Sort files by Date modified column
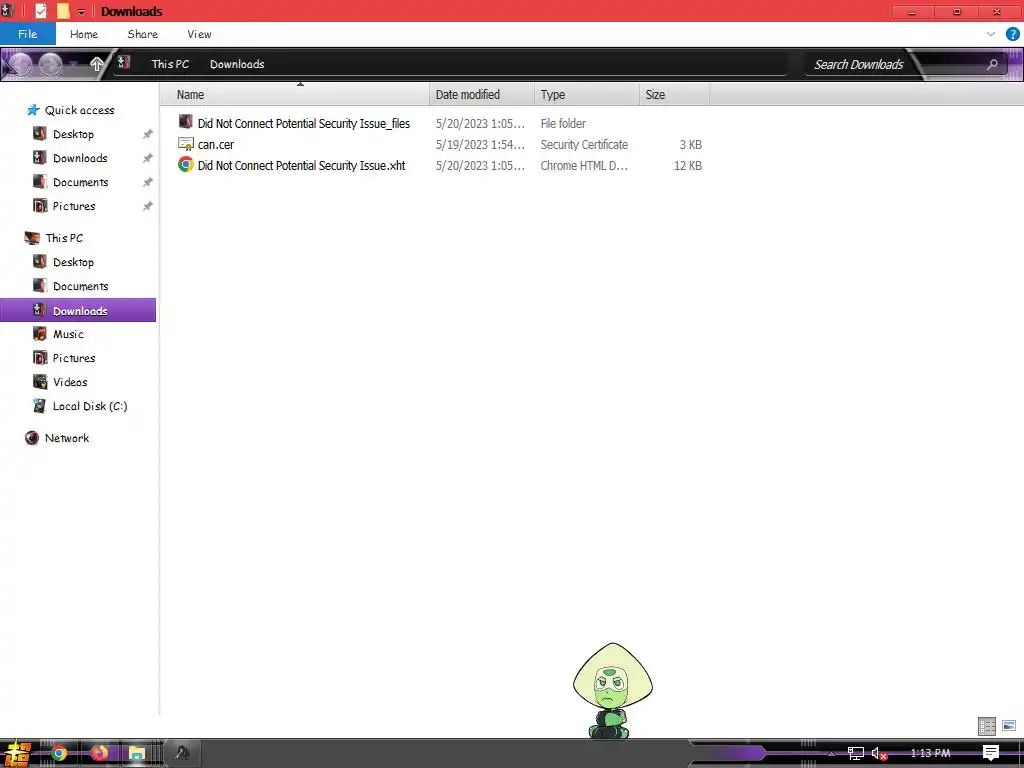This screenshot has height=768, width=1024. click(x=482, y=95)
